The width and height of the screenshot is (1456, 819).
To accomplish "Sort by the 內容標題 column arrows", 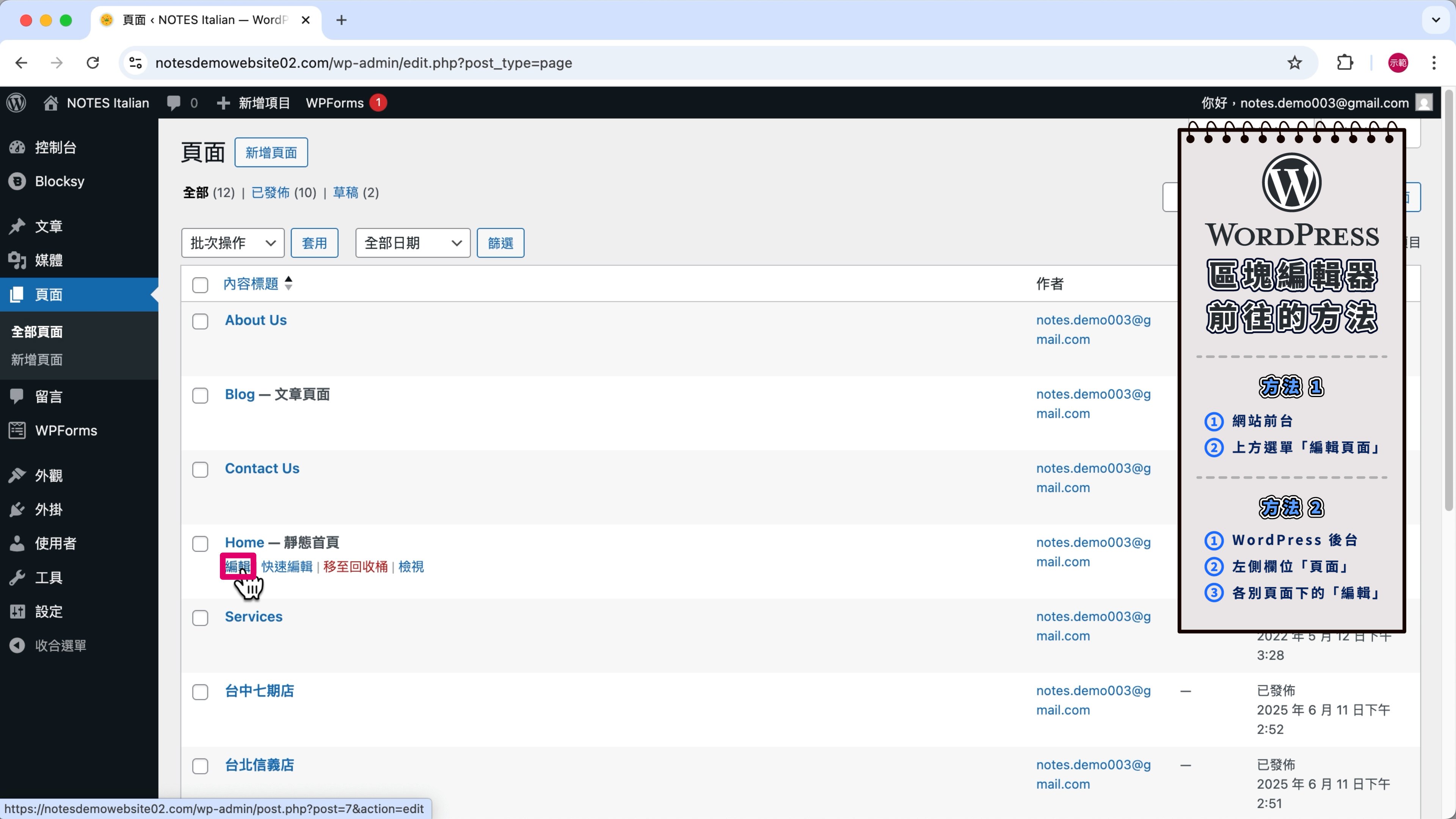I will (x=289, y=283).
